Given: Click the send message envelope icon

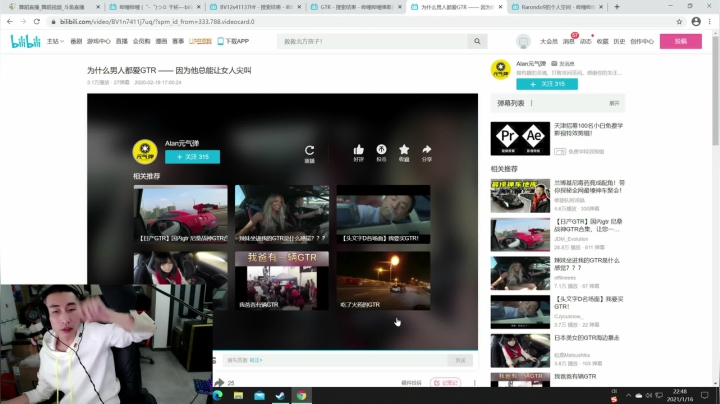Looking at the screenshot, I should (x=554, y=64).
